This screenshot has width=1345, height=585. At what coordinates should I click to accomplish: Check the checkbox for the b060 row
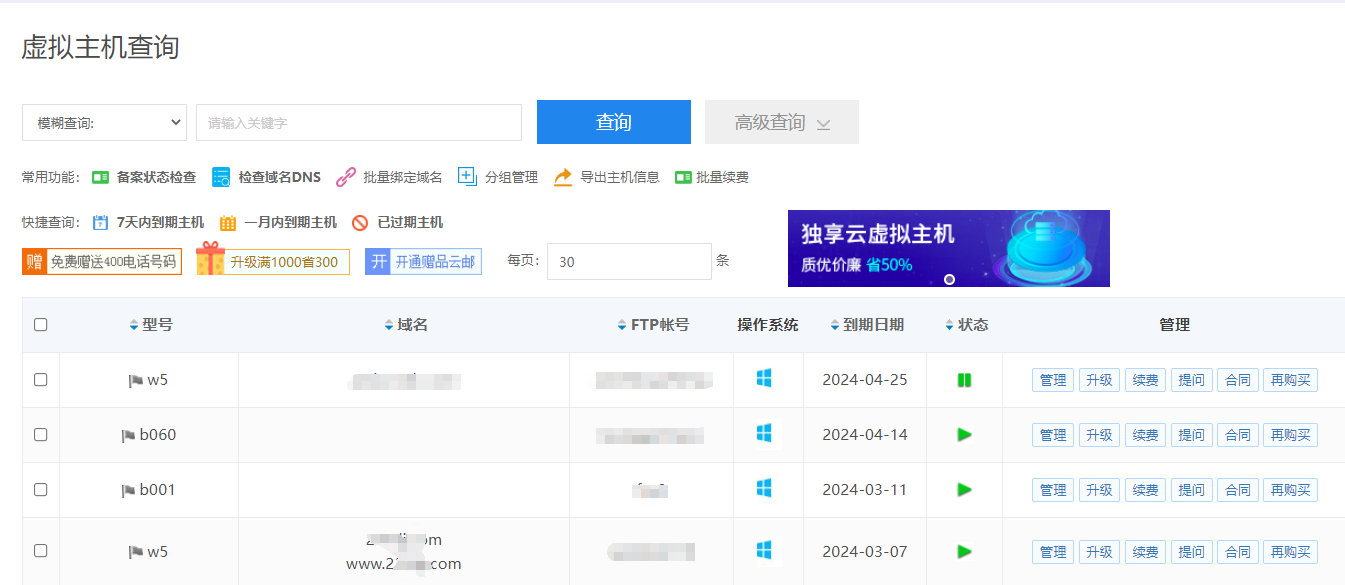[41, 435]
